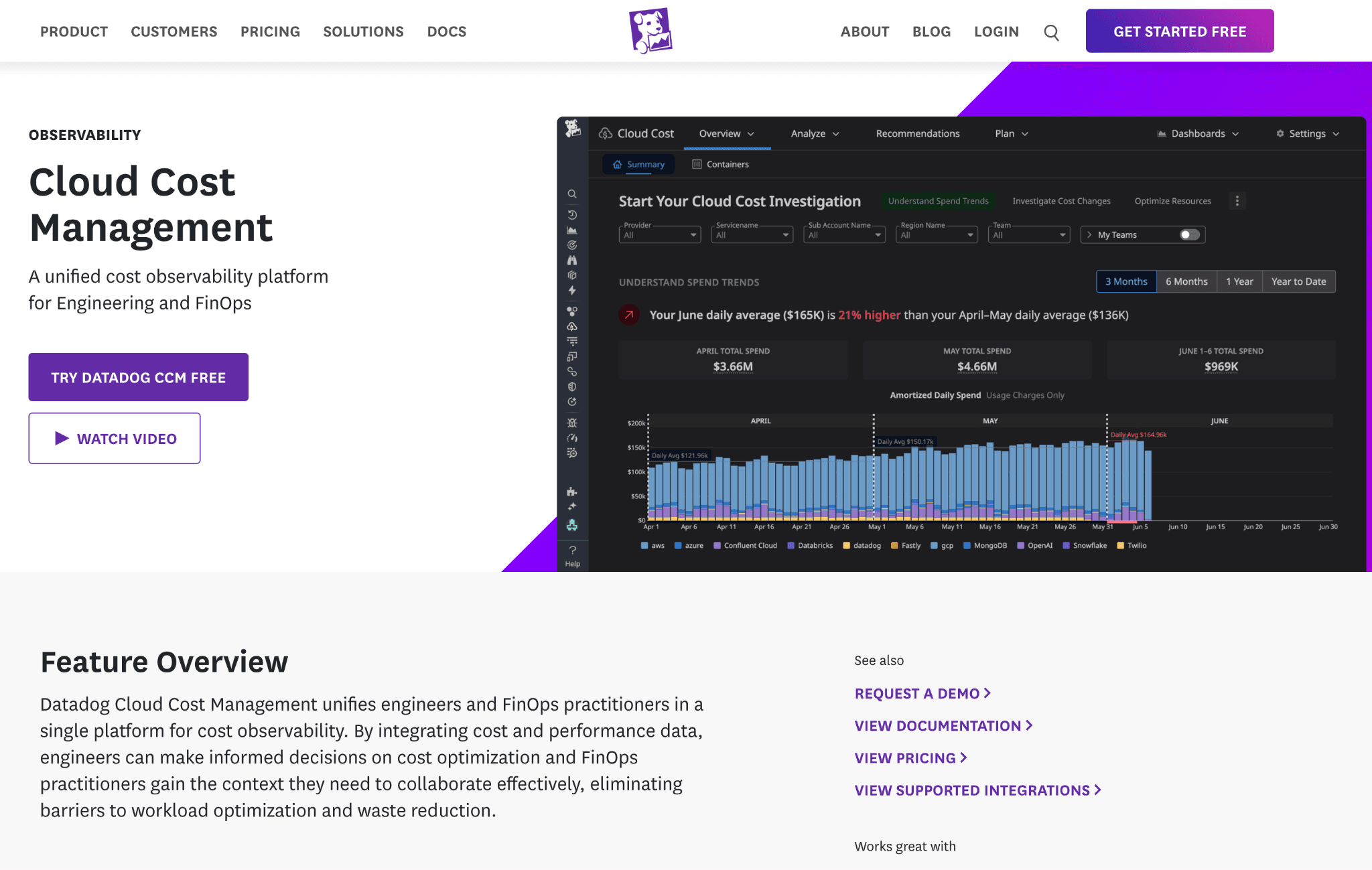
Task: Click the speedometer gauge icon in the sidebar
Action: (572, 438)
